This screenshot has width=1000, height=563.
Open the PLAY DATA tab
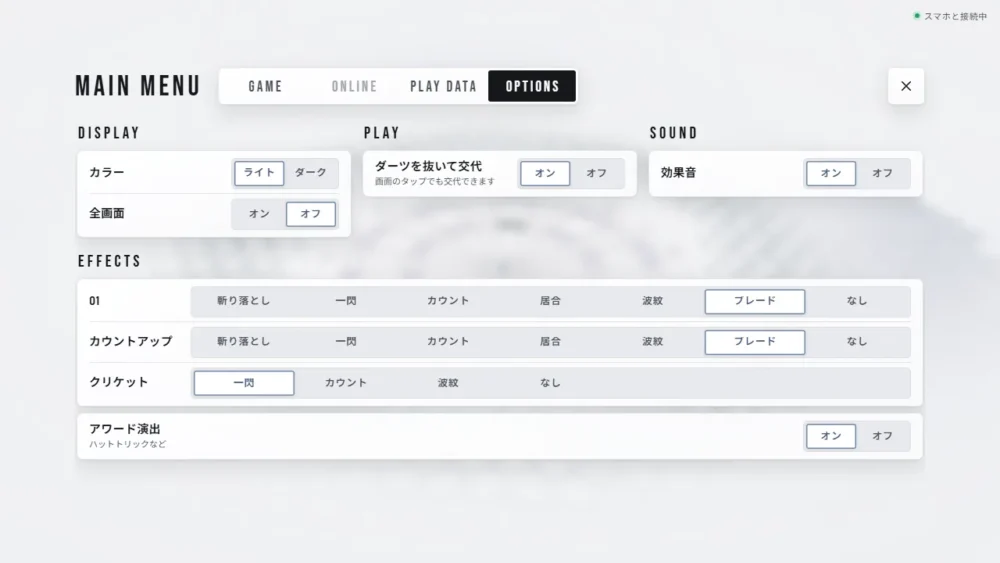[x=443, y=86]
